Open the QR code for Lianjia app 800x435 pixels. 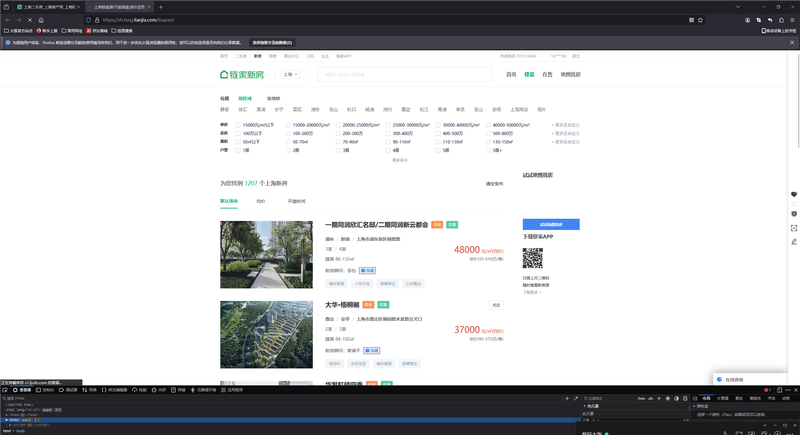(x=533, y=258)
